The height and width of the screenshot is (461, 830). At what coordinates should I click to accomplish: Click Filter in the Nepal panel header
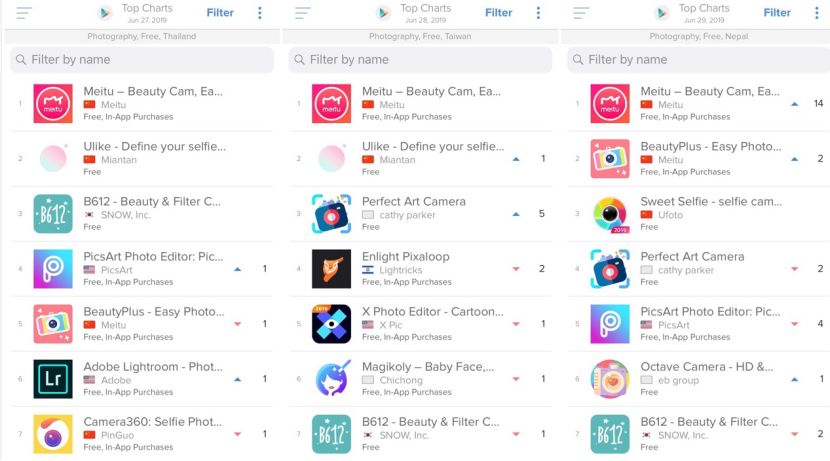point(777,13)
